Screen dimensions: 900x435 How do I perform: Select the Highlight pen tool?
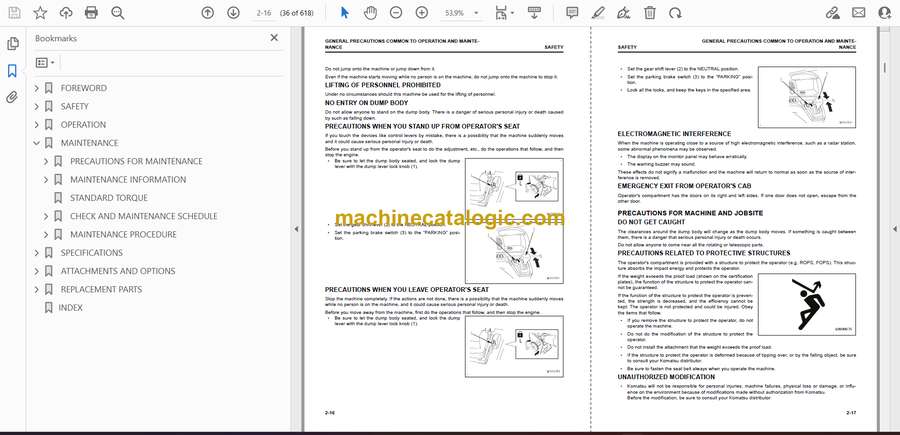(598, 13)
